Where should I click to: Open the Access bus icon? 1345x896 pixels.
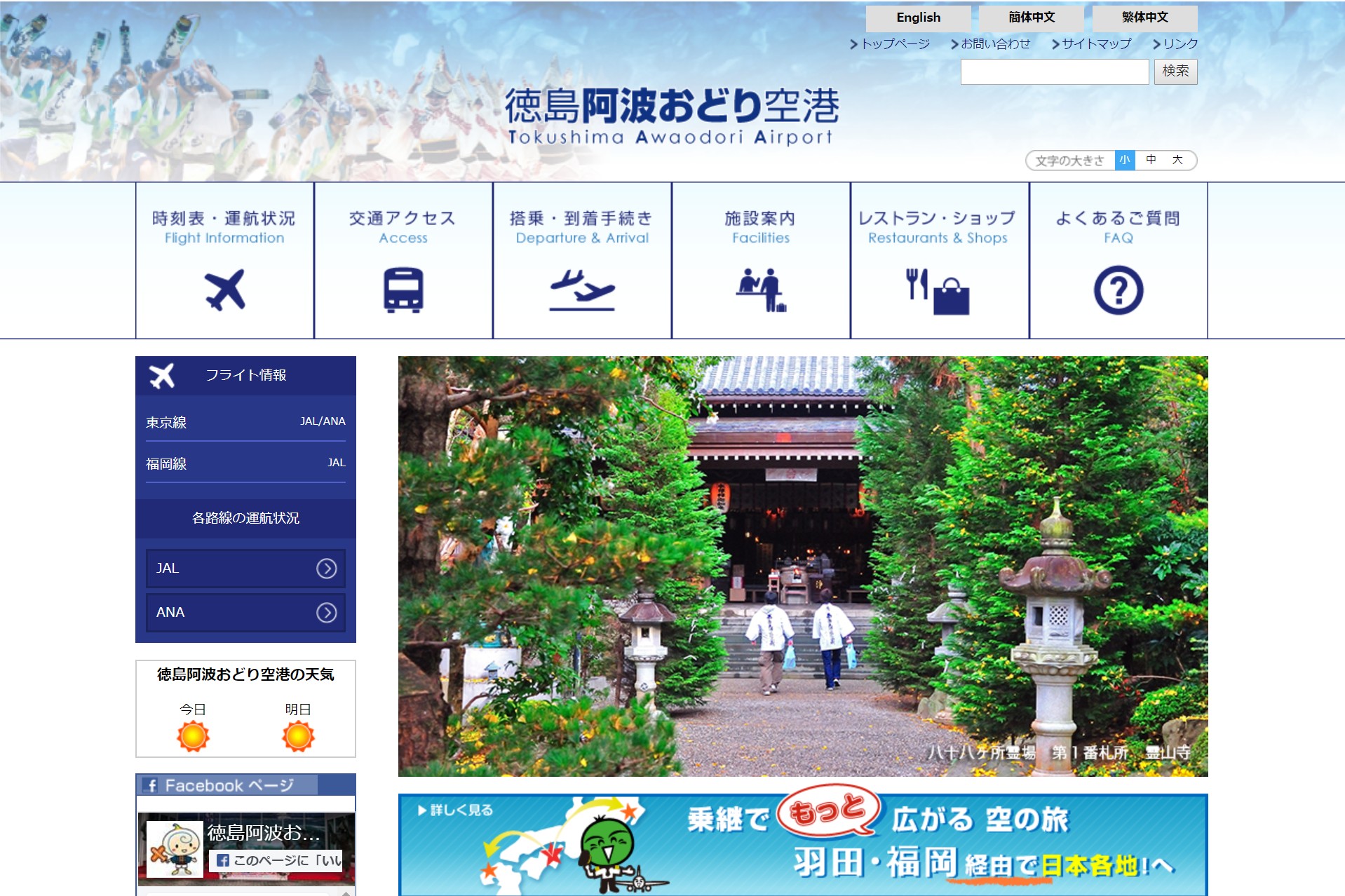pos(403,290)
